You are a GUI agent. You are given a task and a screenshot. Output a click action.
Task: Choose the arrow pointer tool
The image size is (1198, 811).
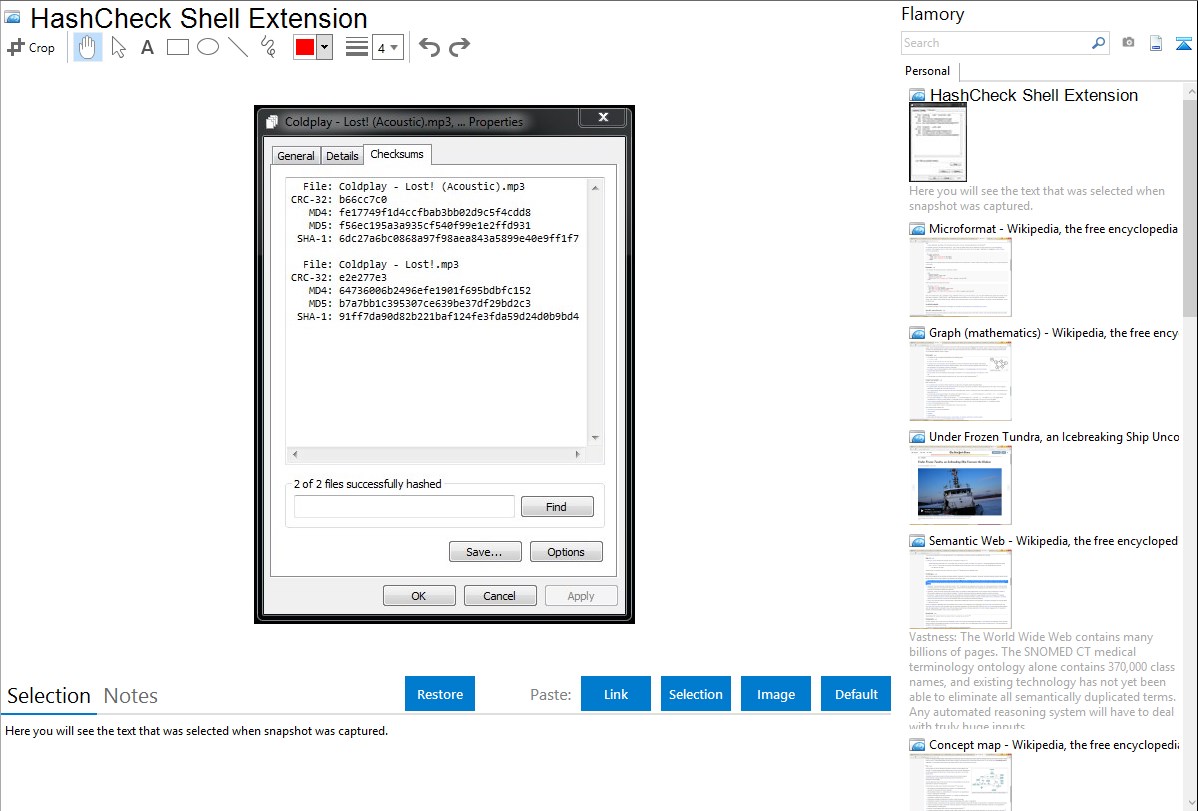point(118,47)
